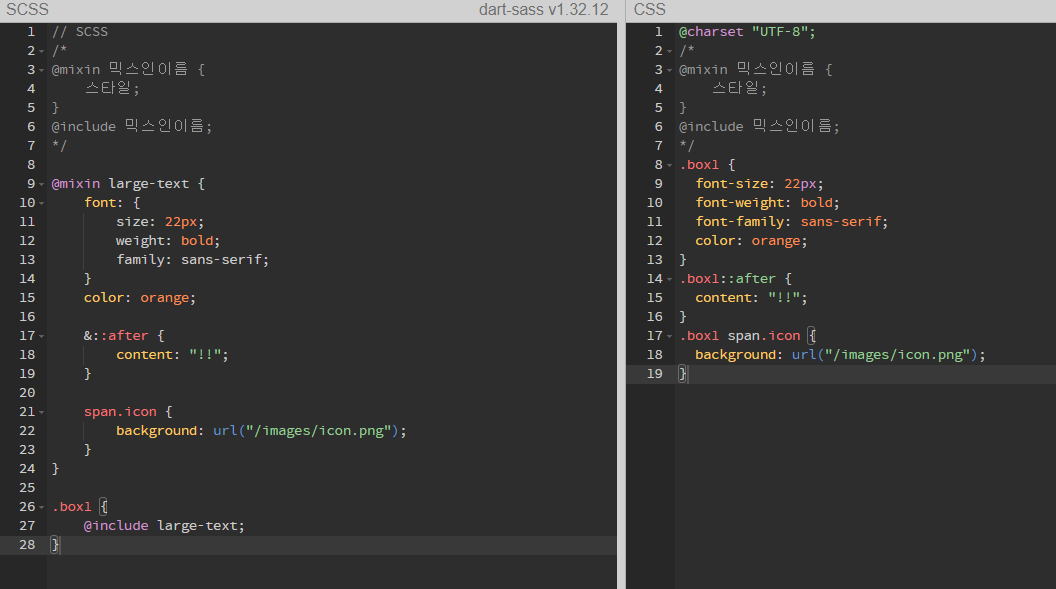
Task: Click 'color: orange;' in the SCSS editor
Action: 139,298
